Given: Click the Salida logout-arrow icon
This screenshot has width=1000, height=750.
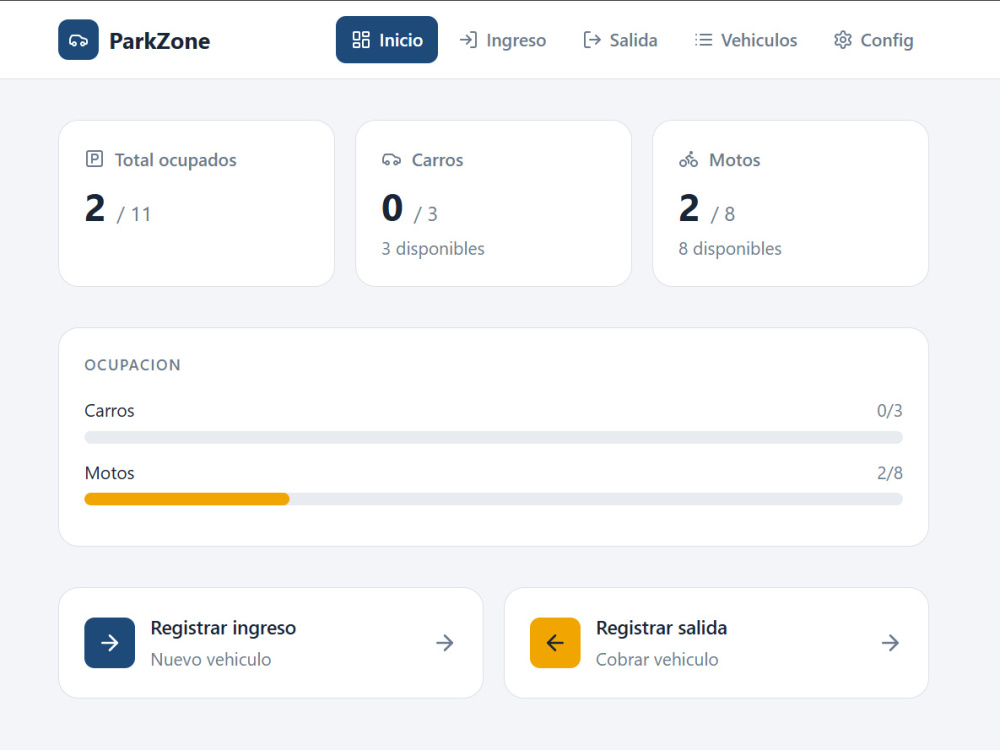Looking at the screenshot, I should coord(592,40).
